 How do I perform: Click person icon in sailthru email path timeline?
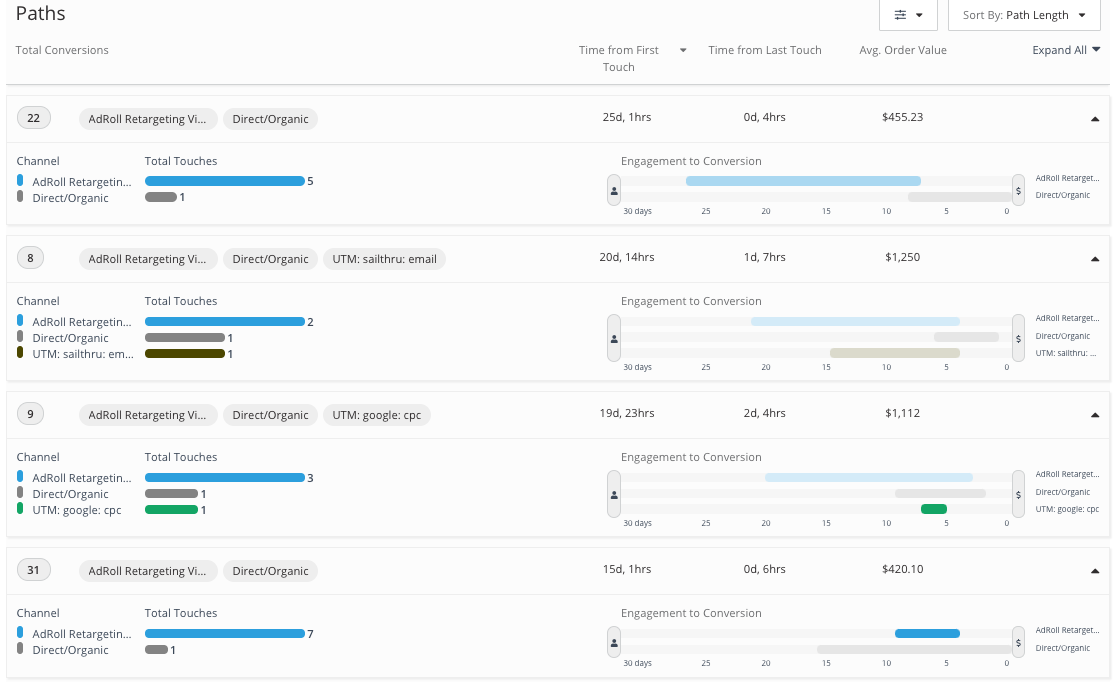coord(614,338)
